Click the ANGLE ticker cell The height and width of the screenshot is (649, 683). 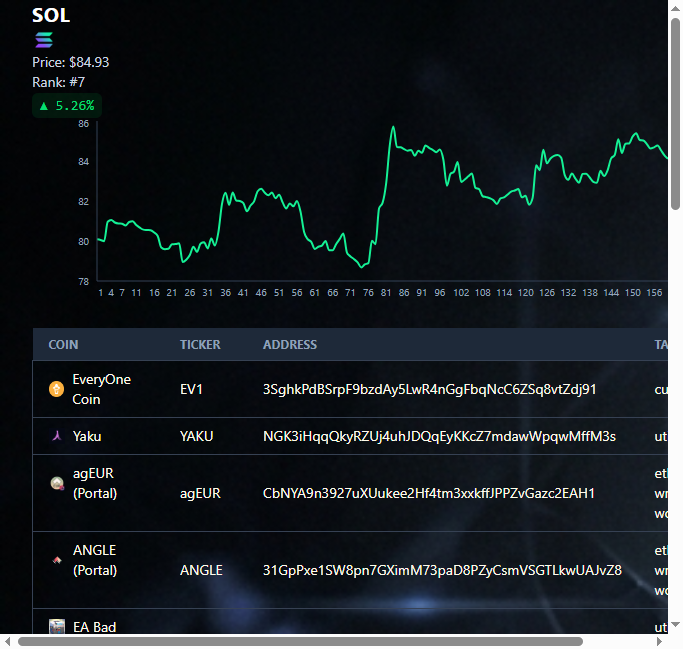point(201,571)
